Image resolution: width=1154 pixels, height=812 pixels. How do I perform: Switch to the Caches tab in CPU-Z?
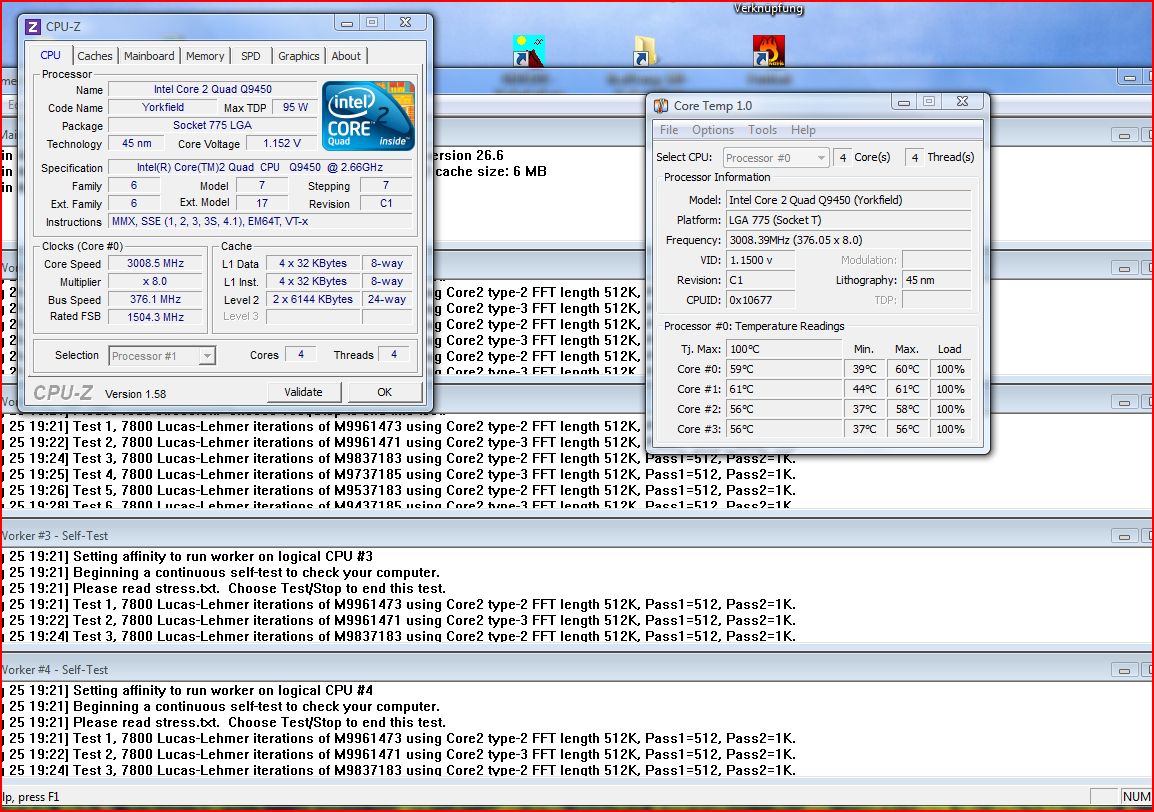95,56
